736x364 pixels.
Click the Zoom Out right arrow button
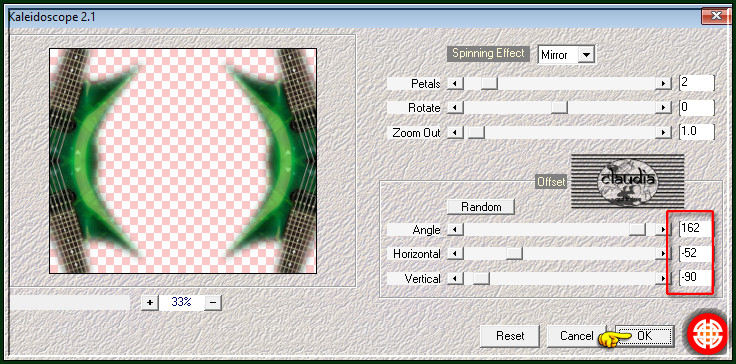click(663, 133)
